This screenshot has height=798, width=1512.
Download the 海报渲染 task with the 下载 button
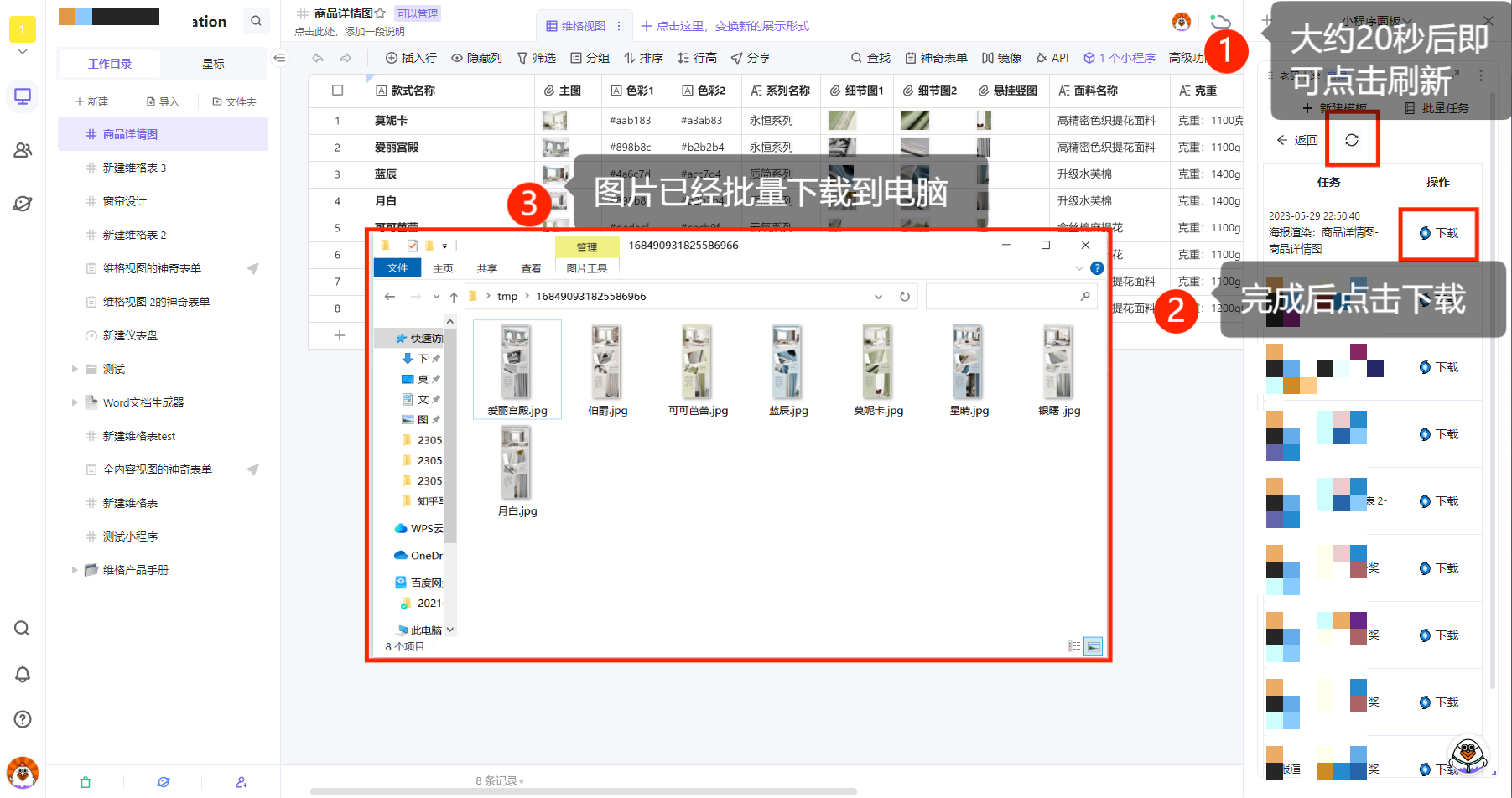click(x=1438, y=234)
